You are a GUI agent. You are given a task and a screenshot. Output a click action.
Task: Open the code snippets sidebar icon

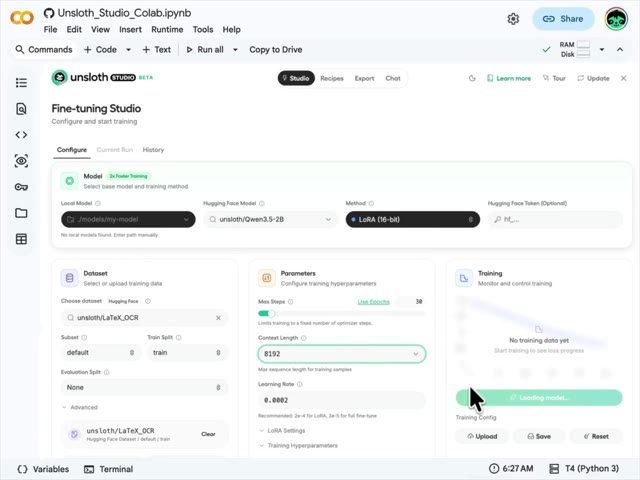pos(21,135)
